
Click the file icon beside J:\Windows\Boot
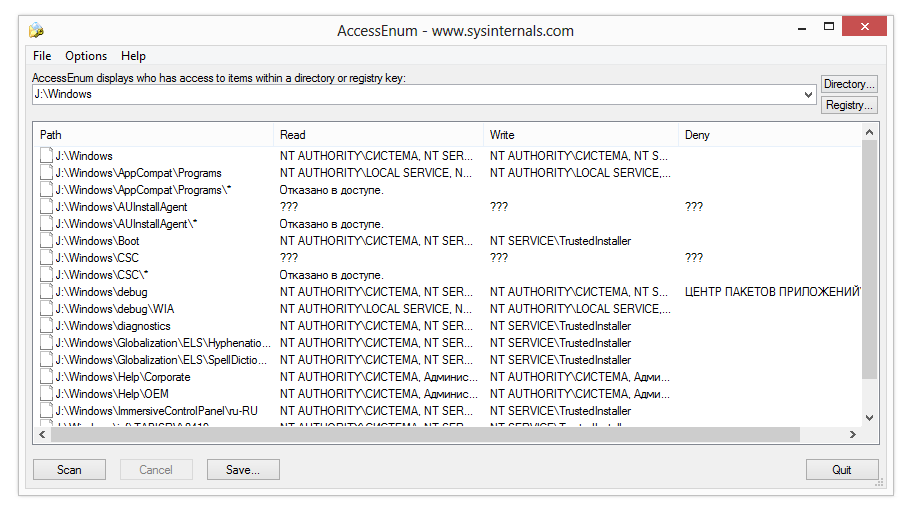pyautogui.click(x=46, y=241)
